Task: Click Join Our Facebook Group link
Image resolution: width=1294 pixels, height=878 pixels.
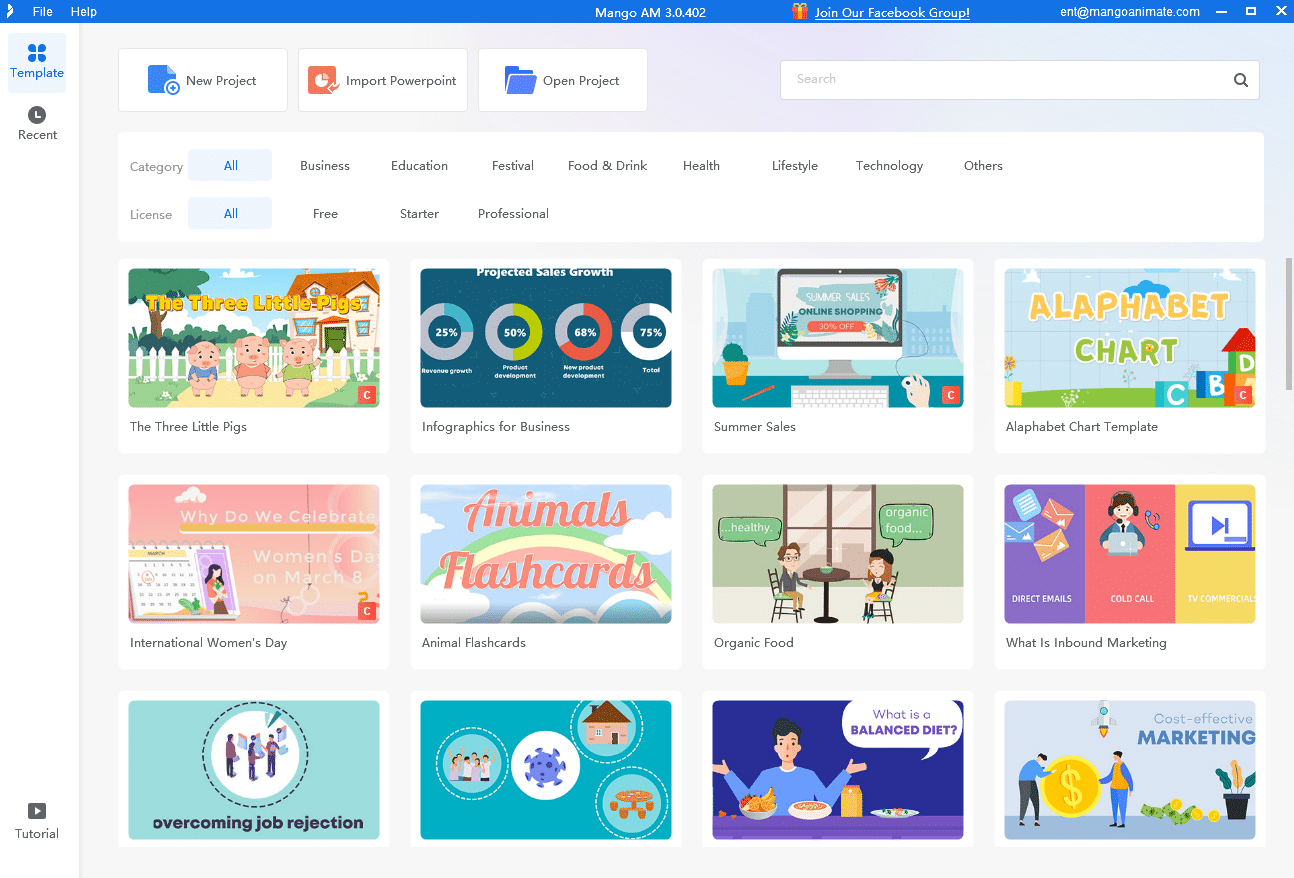Action: (x=892, y=13)
